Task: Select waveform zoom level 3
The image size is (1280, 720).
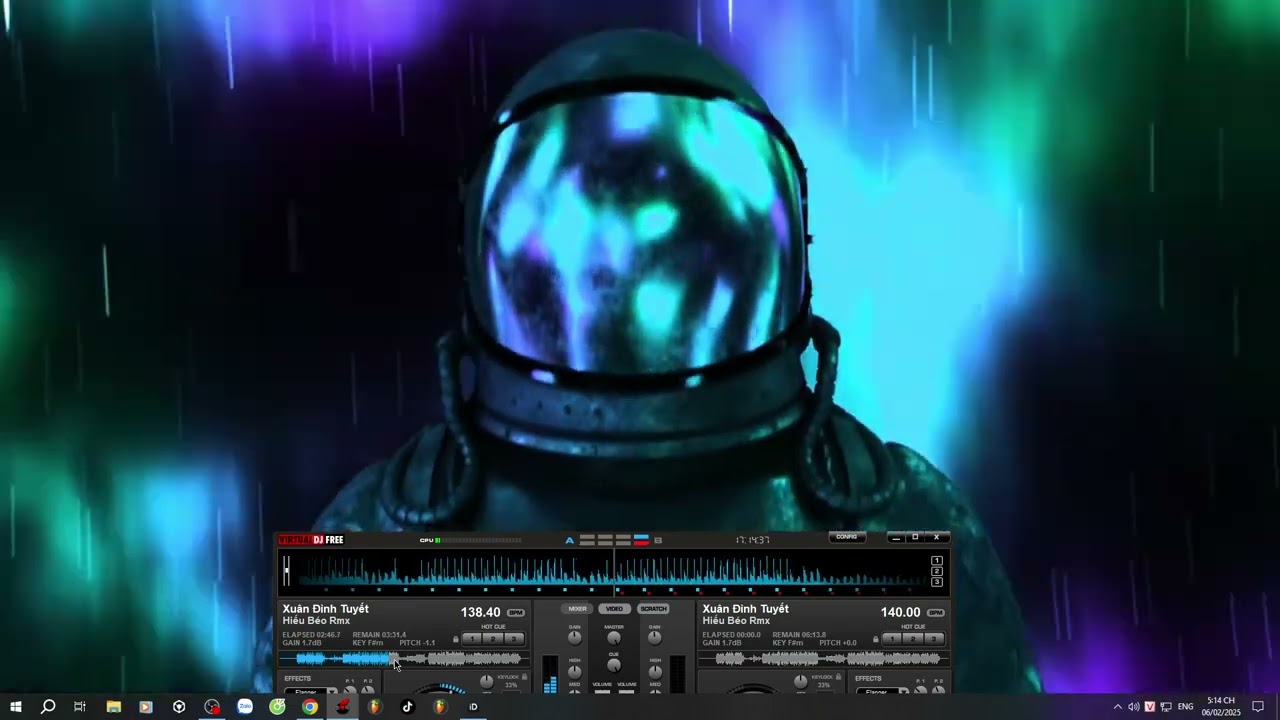Action: (x=937, y=582)
